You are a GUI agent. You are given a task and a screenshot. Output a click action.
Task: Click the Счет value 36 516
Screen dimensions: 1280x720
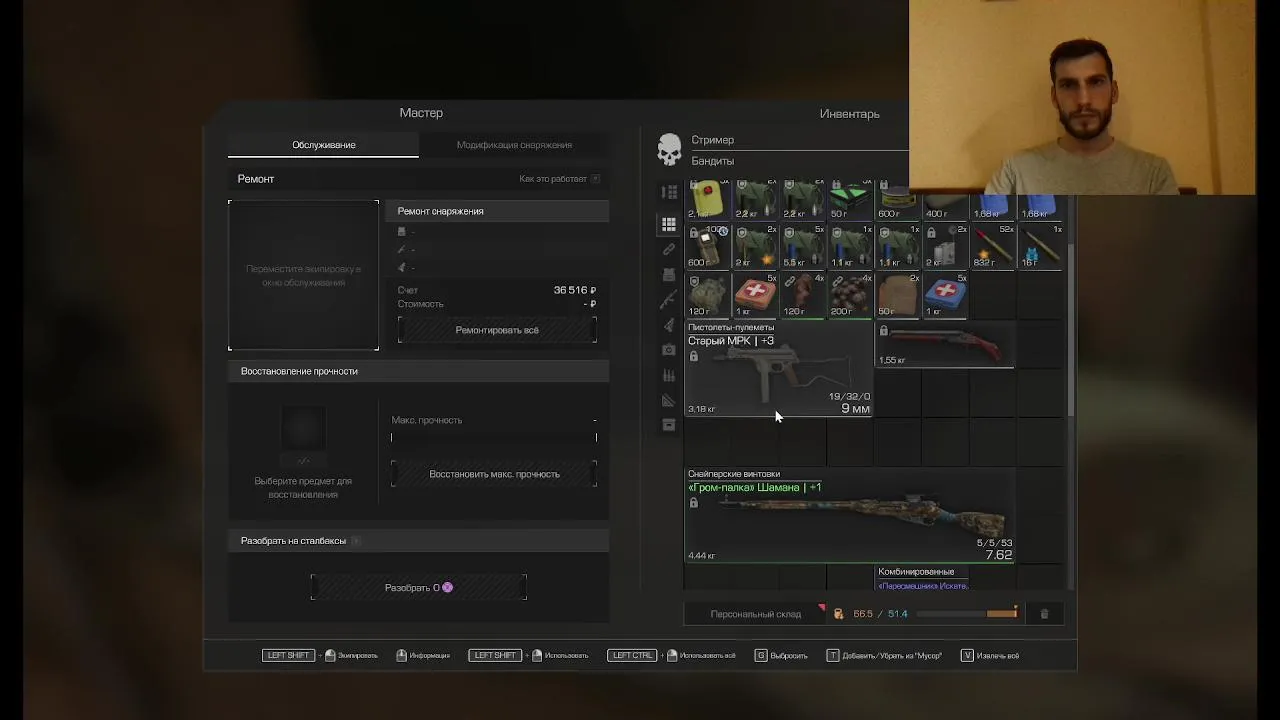click(575, 290)
